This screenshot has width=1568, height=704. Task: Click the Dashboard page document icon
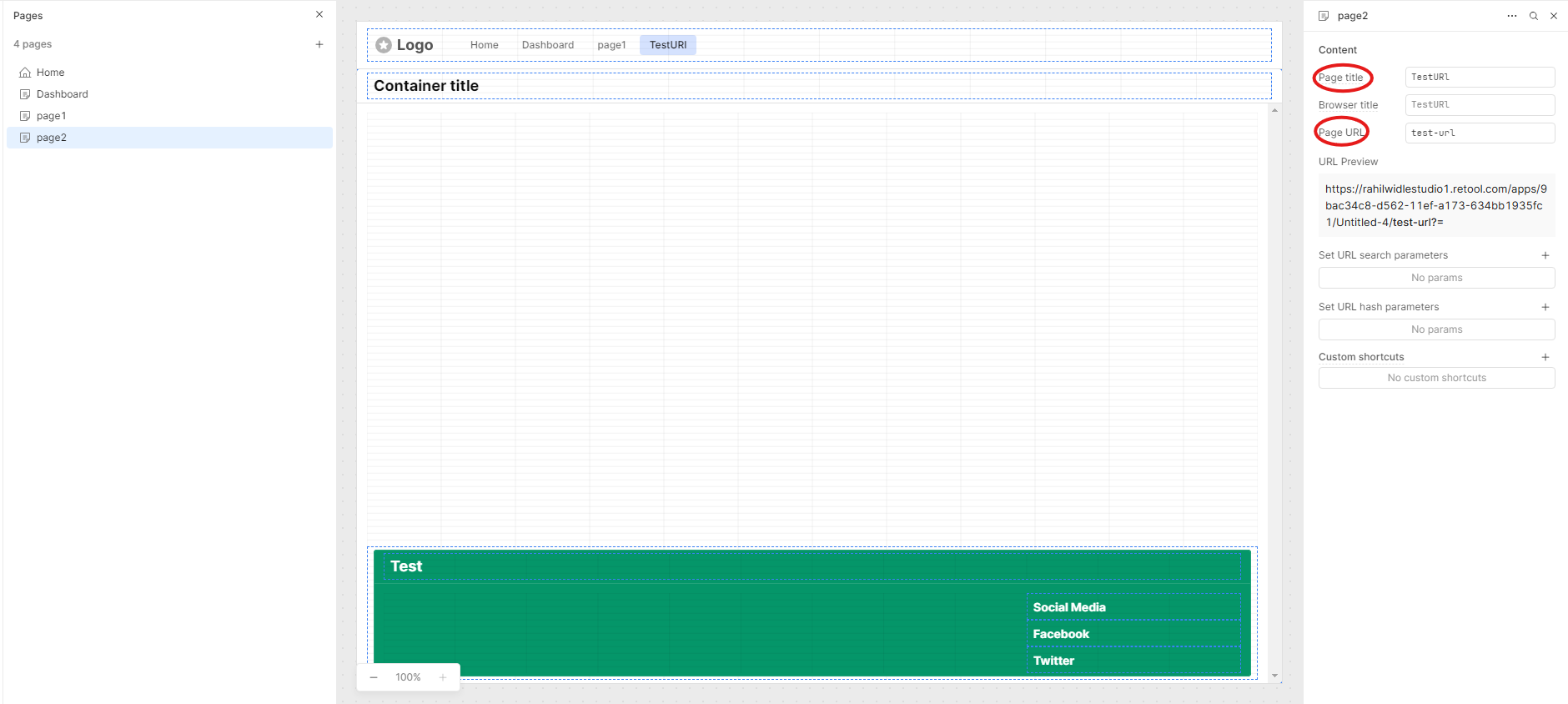point(25,94)
